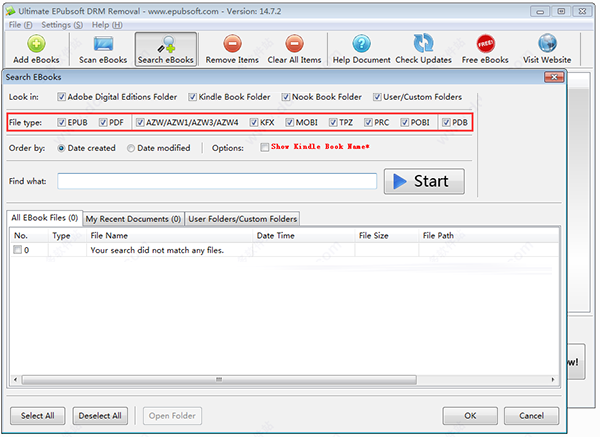Toggle Adobe Digital Editions Folder checkbox
The width and height of the screenshot is (600, 437).
point(61,97)
